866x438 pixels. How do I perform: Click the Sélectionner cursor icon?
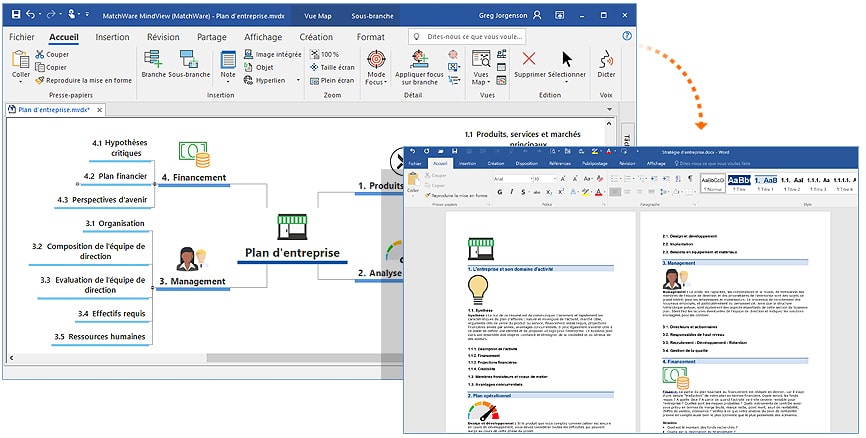pos(567,59)
